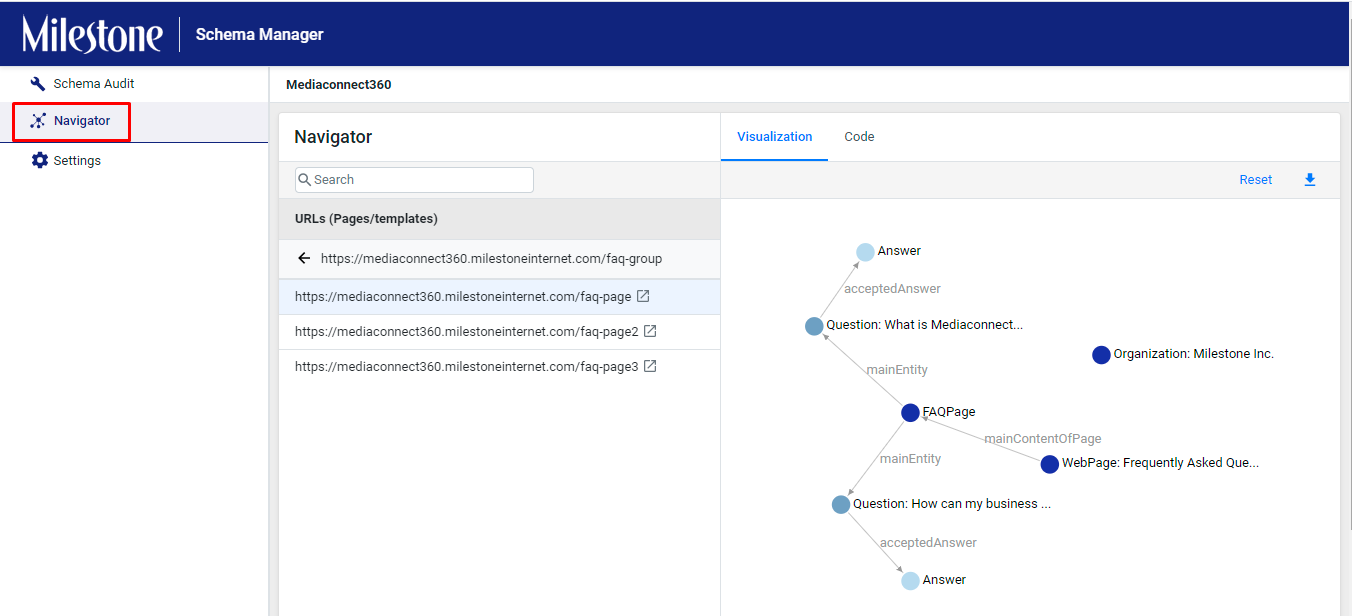The height and width of the screenshot is (616, 1352).
Task: Open faq-page in new tab icon
Action: (x=643, y=296)
